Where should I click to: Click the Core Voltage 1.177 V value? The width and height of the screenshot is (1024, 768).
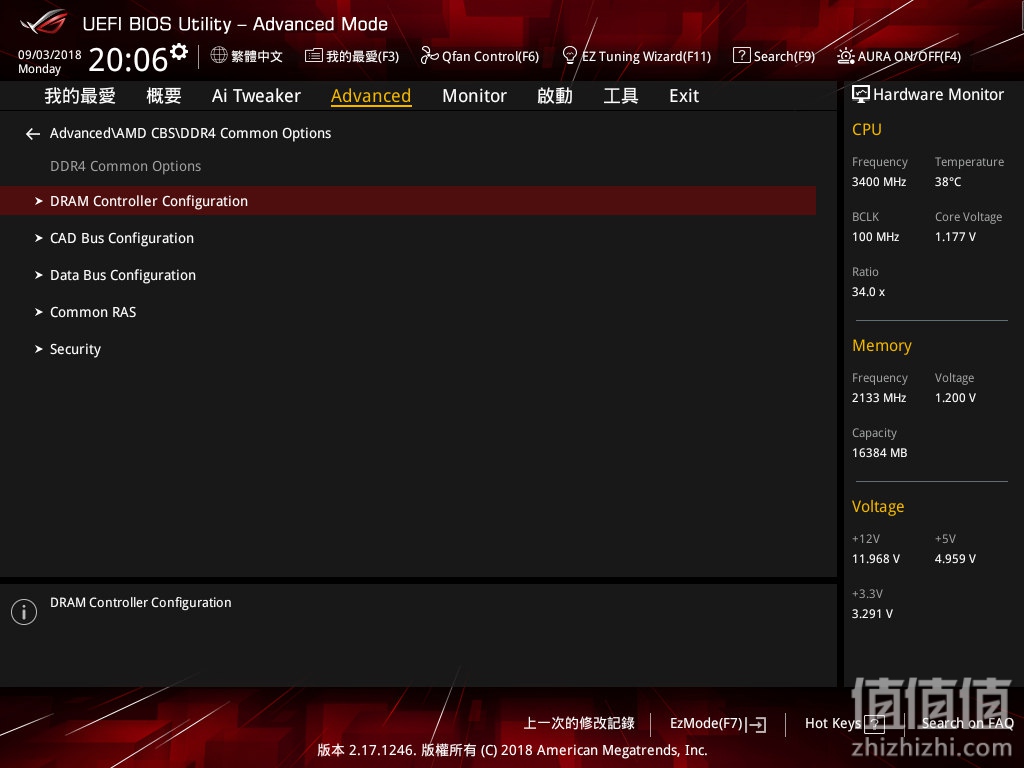tap(955, 237)
